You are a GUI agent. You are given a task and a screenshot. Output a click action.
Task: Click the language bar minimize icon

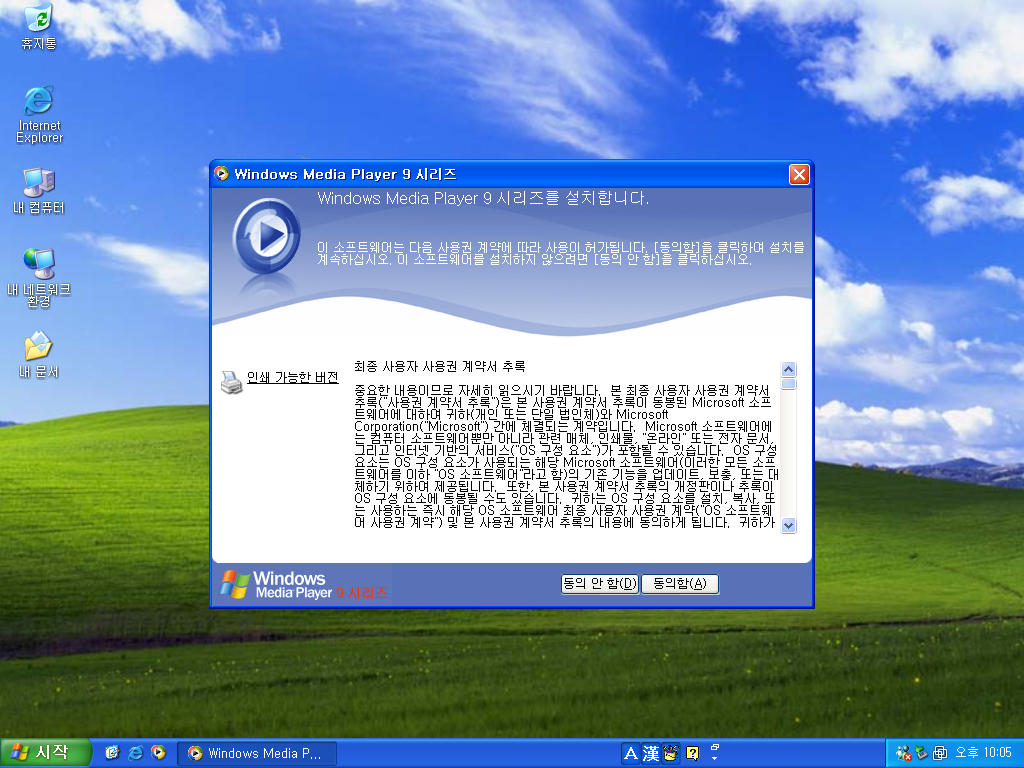[x=714, y=747]
